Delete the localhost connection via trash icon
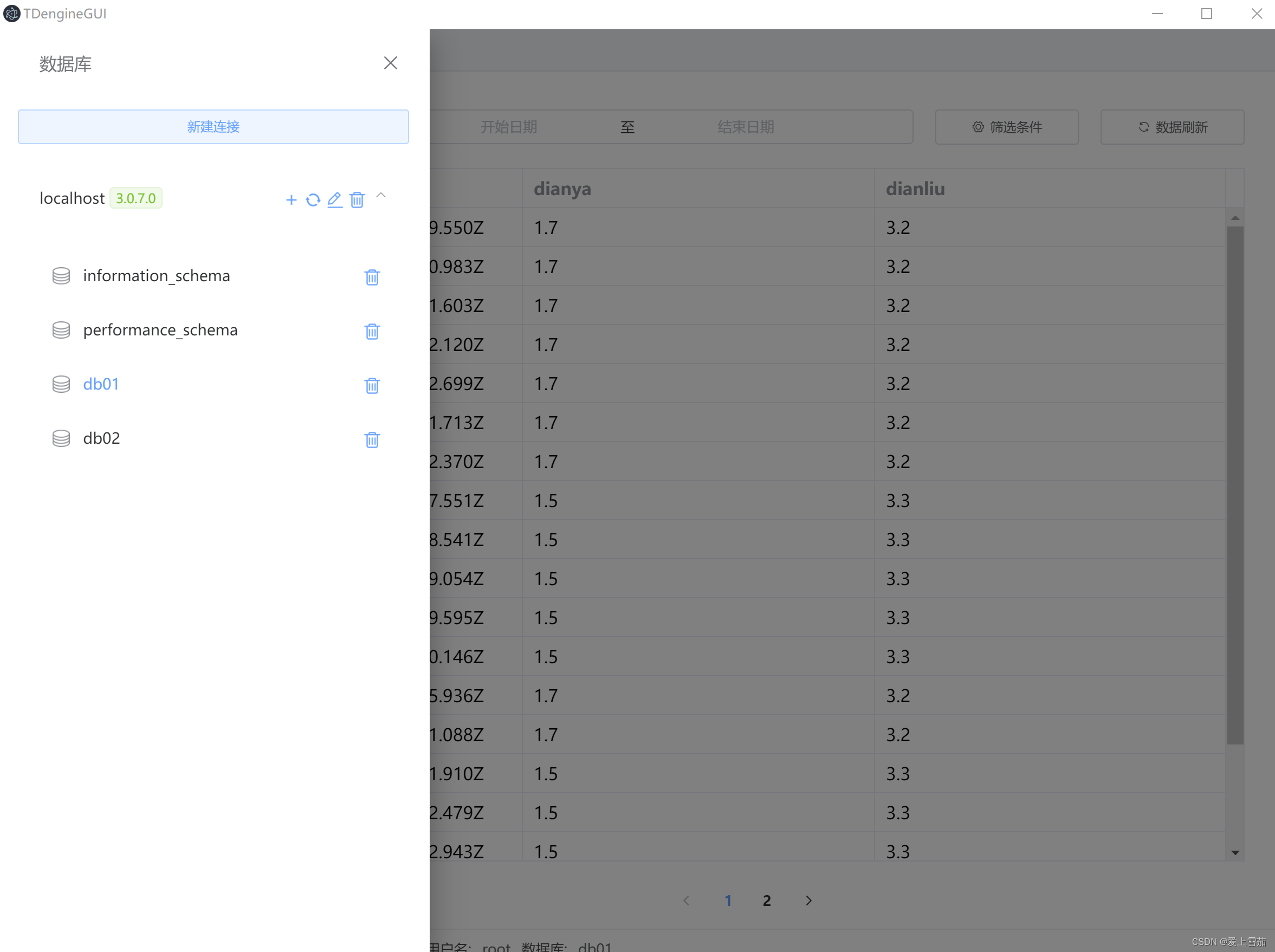Viewport: 1275px width, 952px height. [357, 199]
